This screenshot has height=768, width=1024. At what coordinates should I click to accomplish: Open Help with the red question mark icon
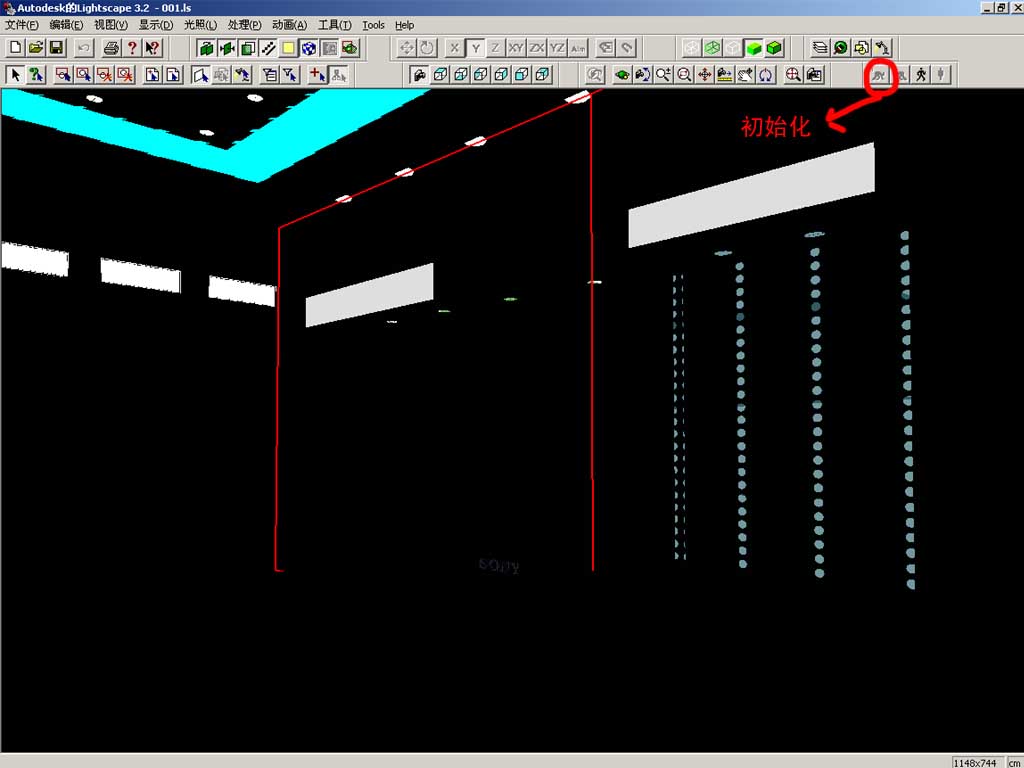click(132, 48)
